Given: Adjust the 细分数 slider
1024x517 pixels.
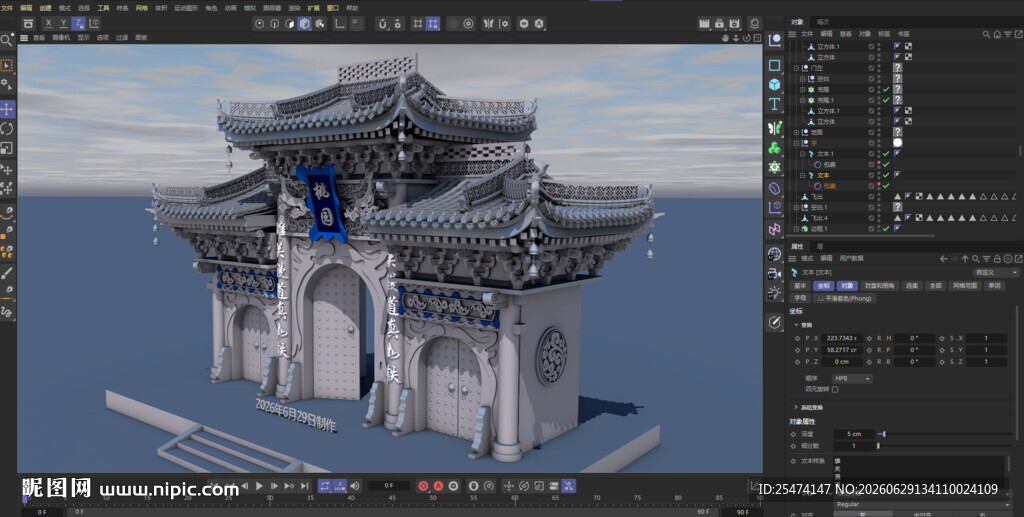Looking at the screenshot, I should (944, 446).
